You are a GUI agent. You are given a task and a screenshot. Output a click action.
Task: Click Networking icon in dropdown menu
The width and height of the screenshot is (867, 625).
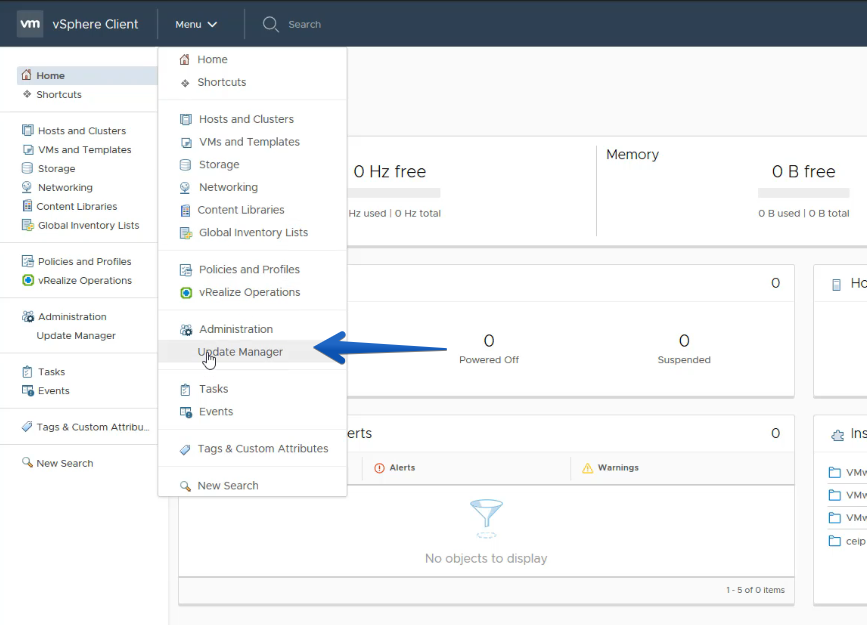(185, 188)
